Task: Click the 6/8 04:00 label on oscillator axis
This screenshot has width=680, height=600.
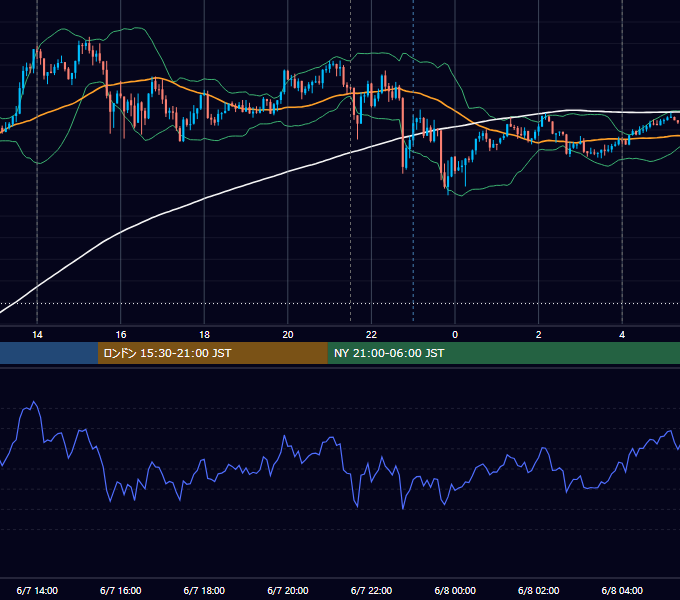Action: click(x=622, y=590)
